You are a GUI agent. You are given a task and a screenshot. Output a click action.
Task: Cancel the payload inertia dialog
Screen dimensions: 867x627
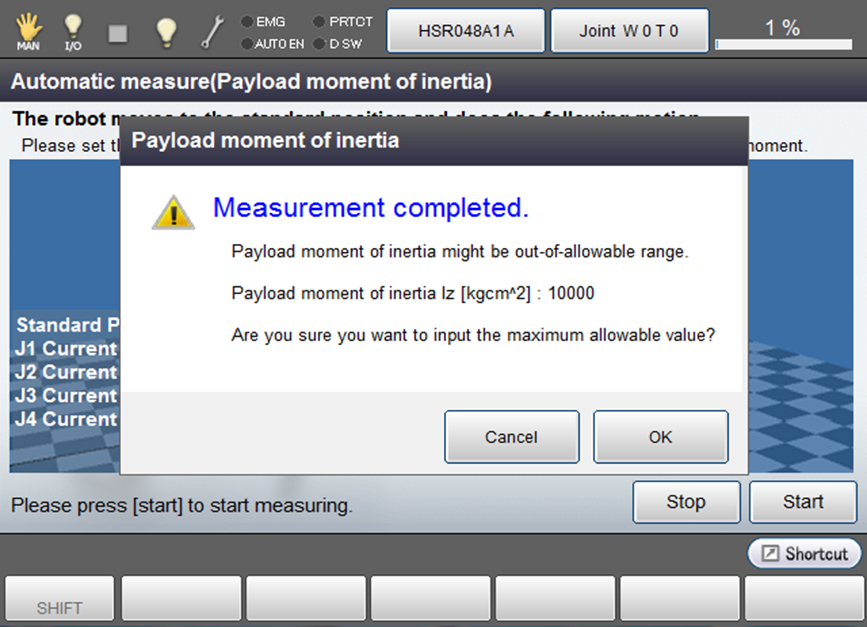point(511,437)
